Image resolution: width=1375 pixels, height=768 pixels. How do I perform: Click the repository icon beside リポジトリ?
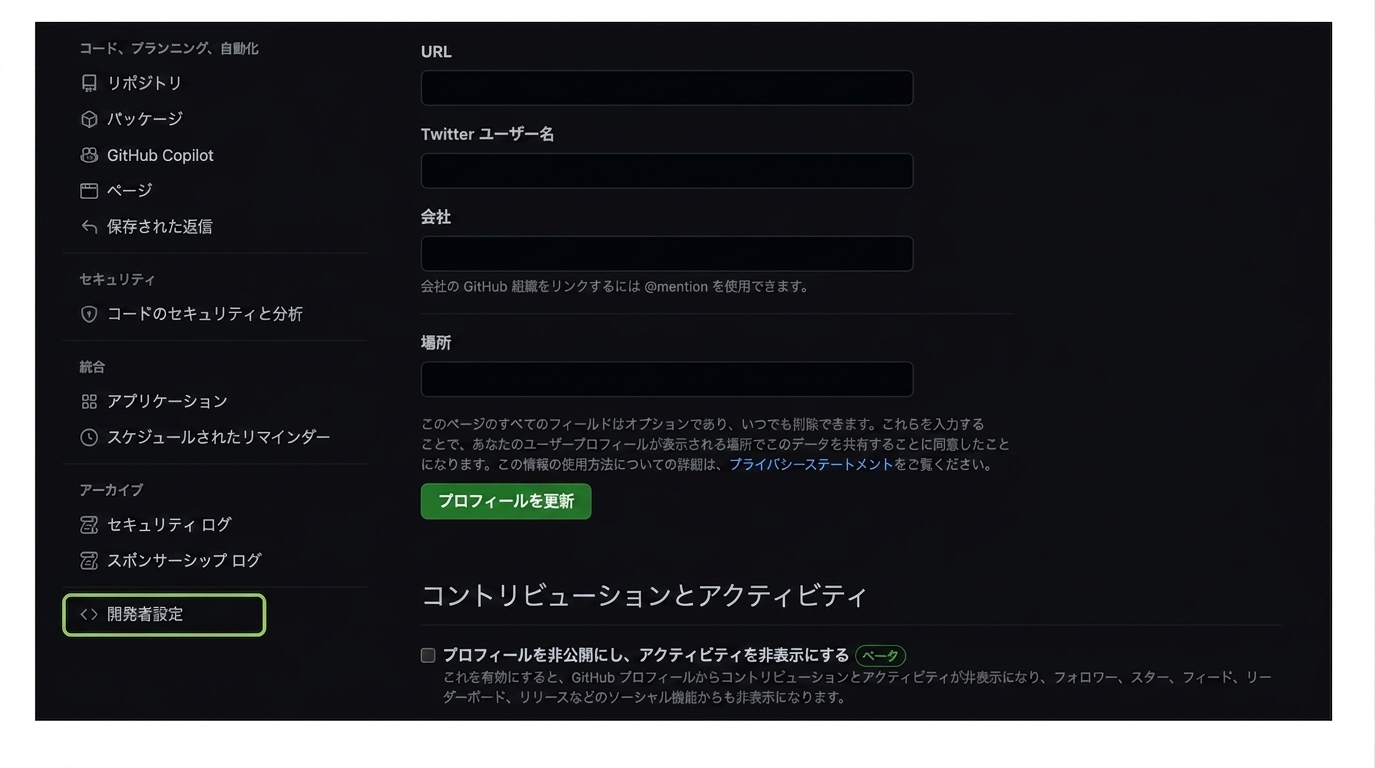(x=89, y=83)
